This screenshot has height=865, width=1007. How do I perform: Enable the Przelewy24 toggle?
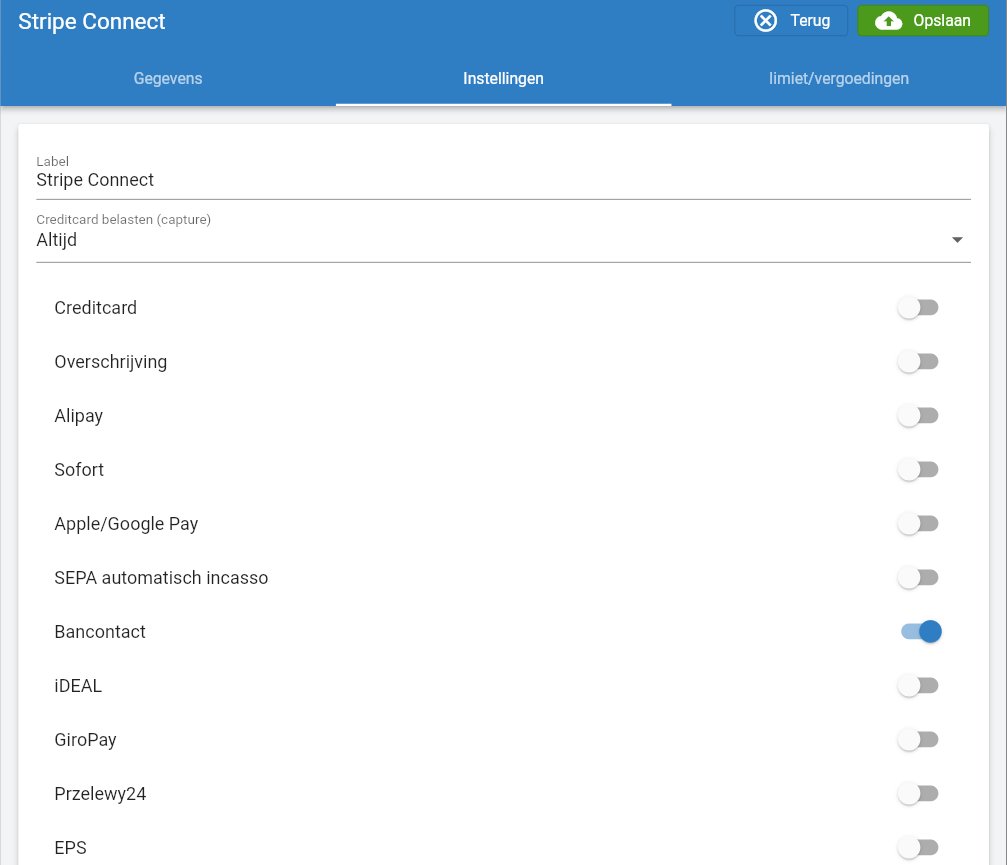point(918,793)
